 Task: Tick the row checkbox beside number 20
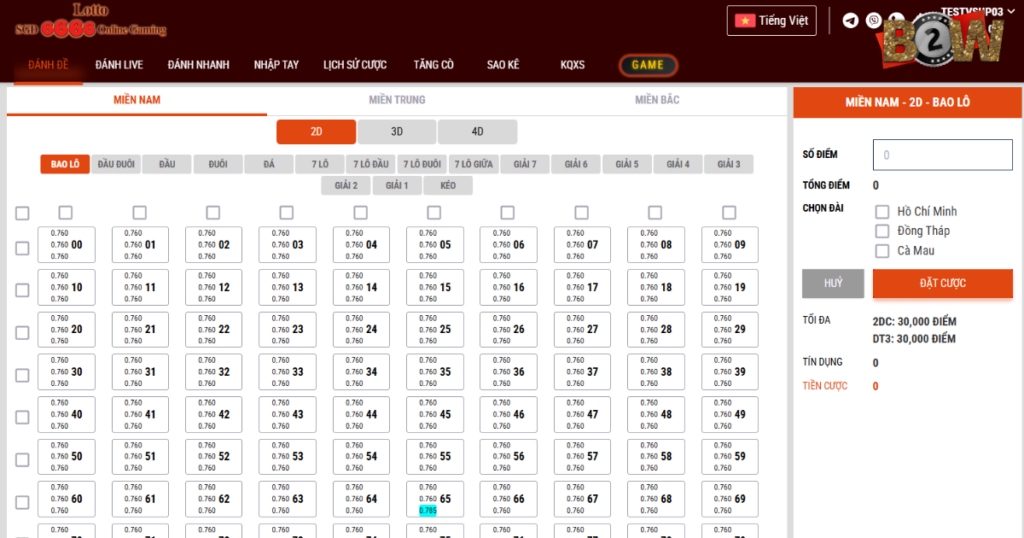tap(22, 332)
